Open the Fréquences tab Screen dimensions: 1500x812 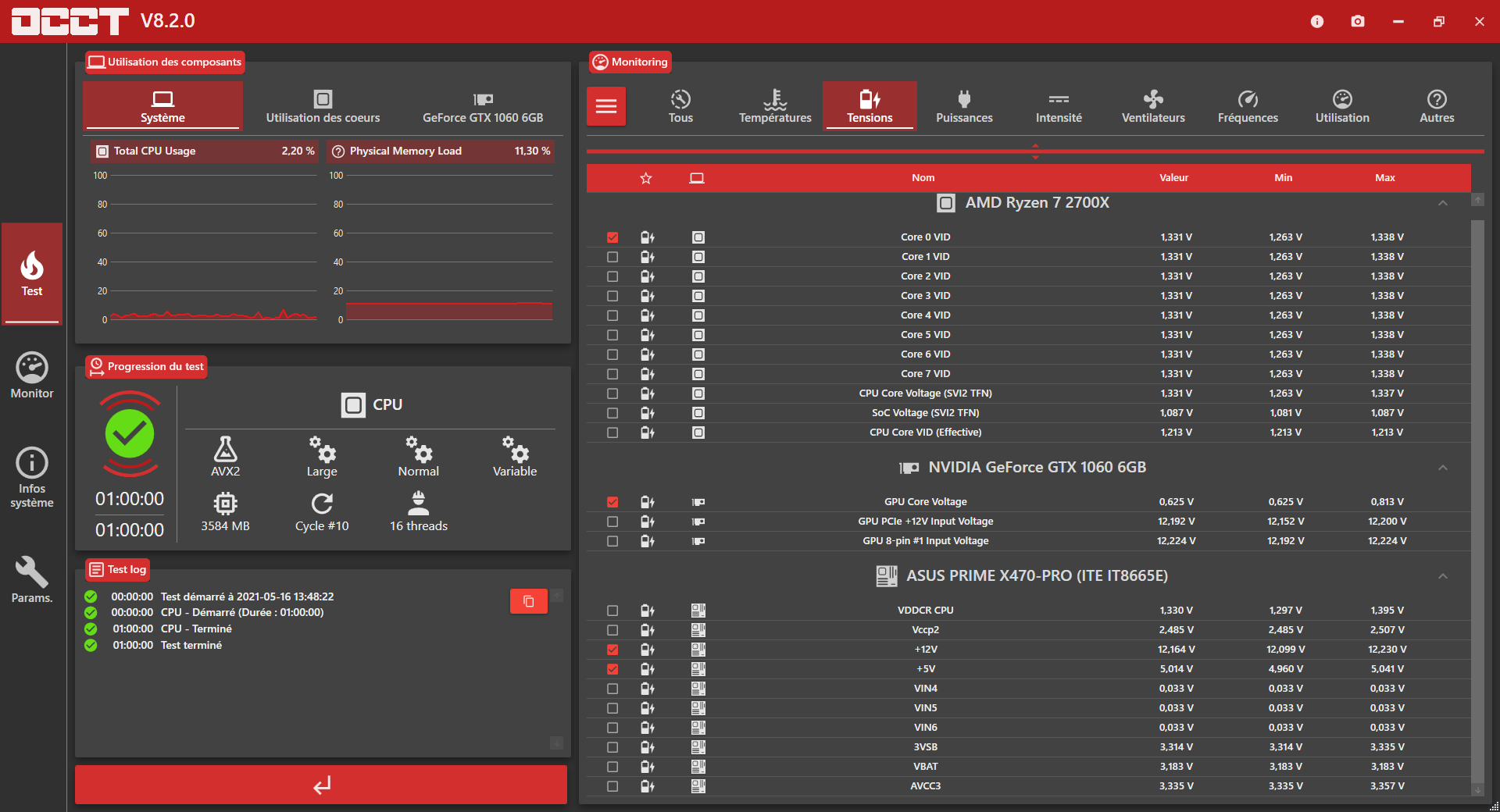click(x=1248, y=105)
